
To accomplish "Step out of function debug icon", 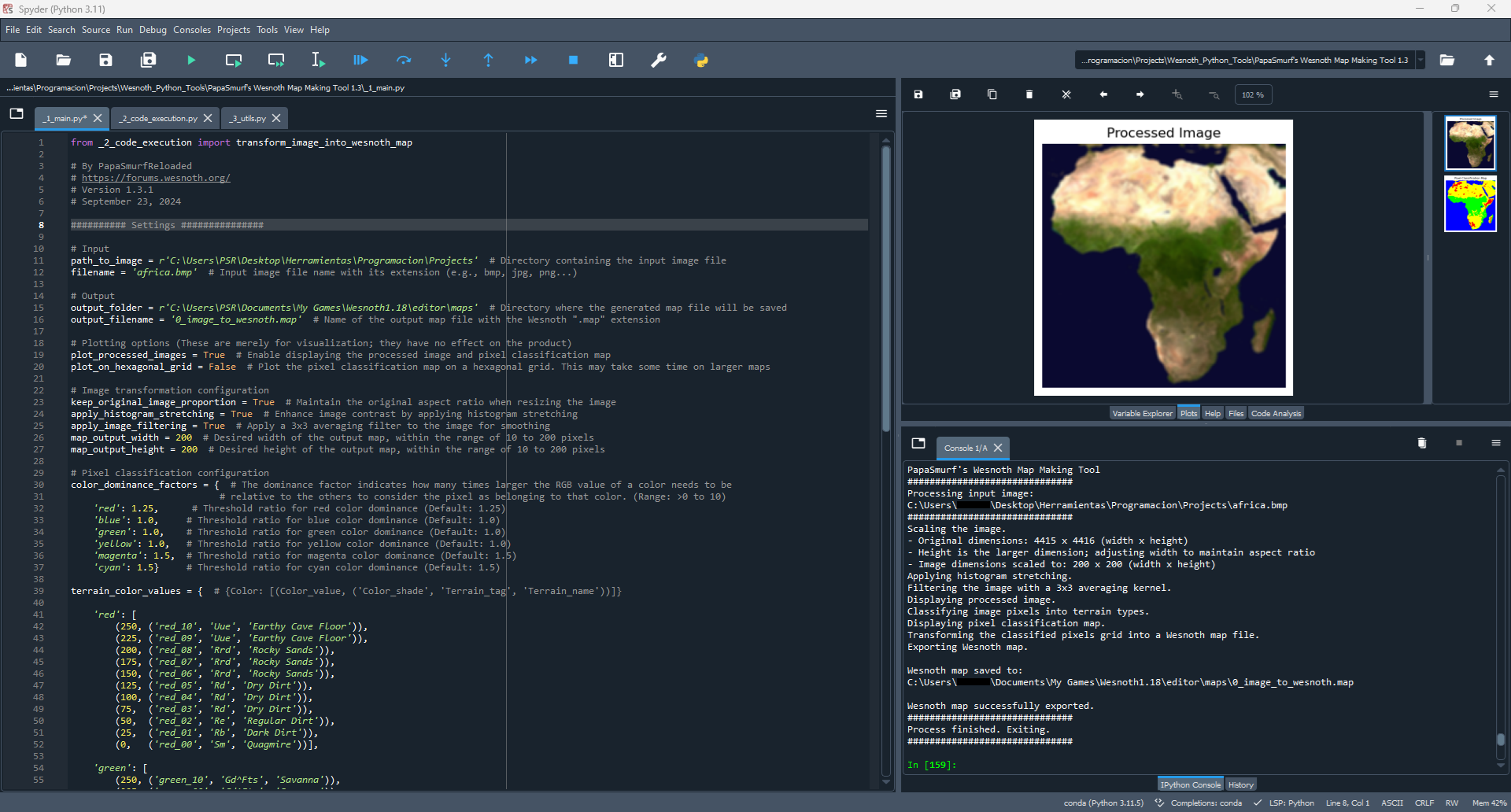I will point(488,60).
